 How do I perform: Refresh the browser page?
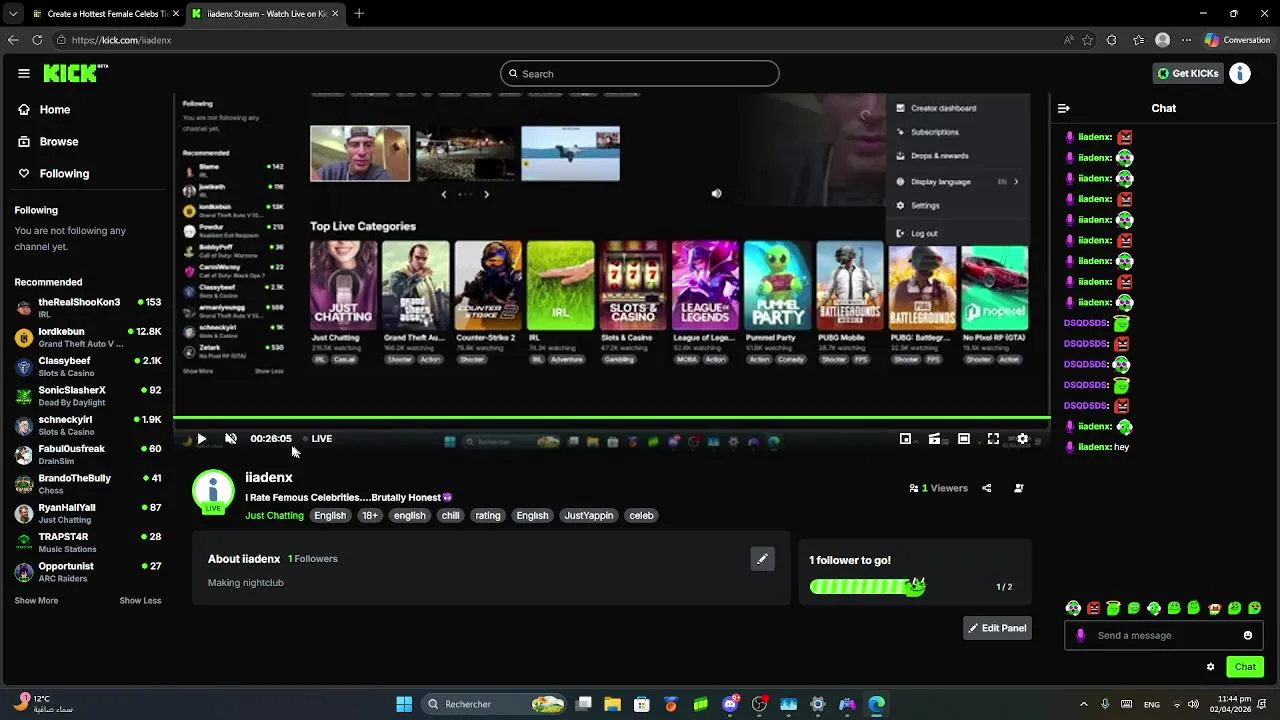tap(37, 40)
